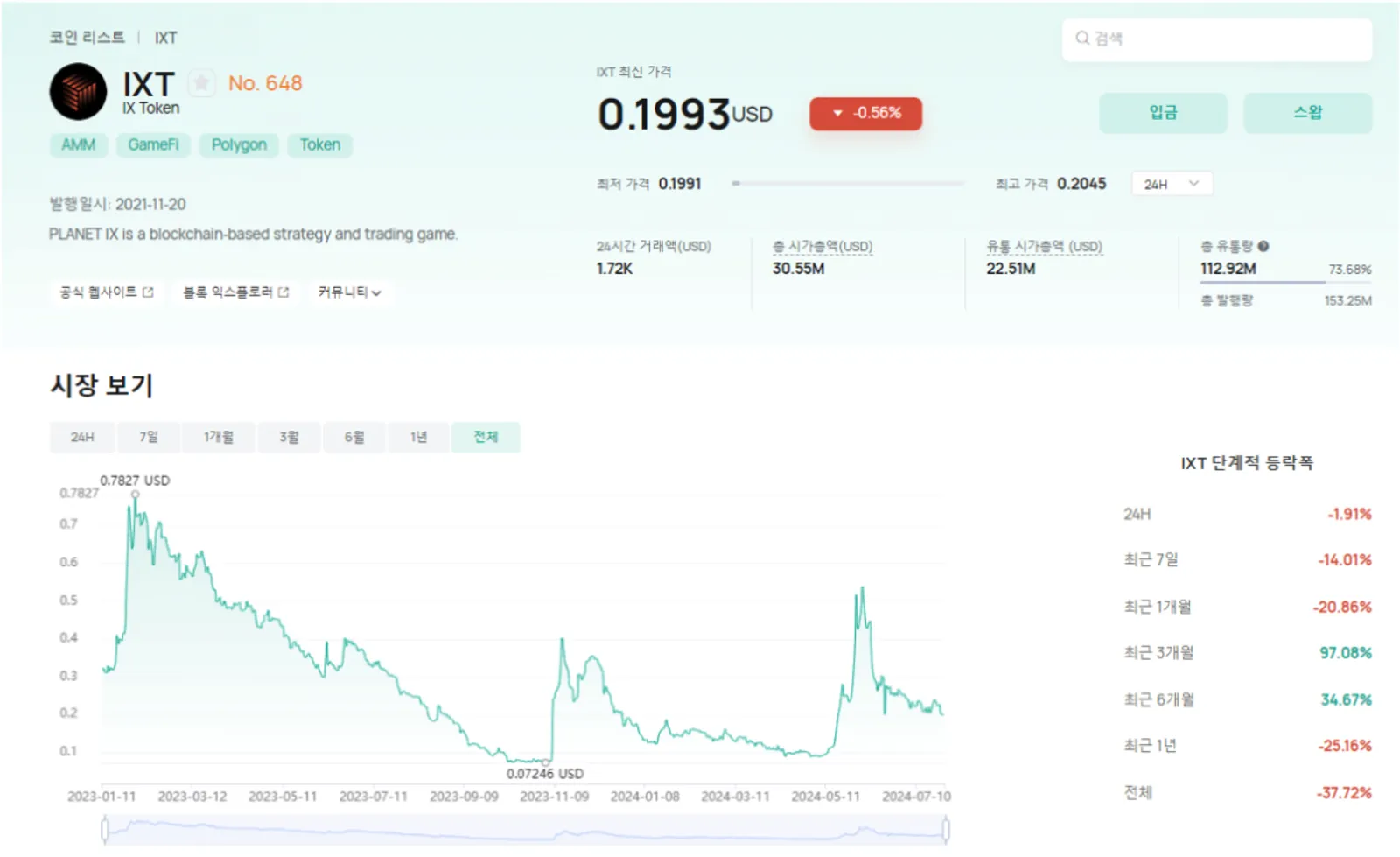Click the 발행일시 2021-11-20 text

pos(117,204)
